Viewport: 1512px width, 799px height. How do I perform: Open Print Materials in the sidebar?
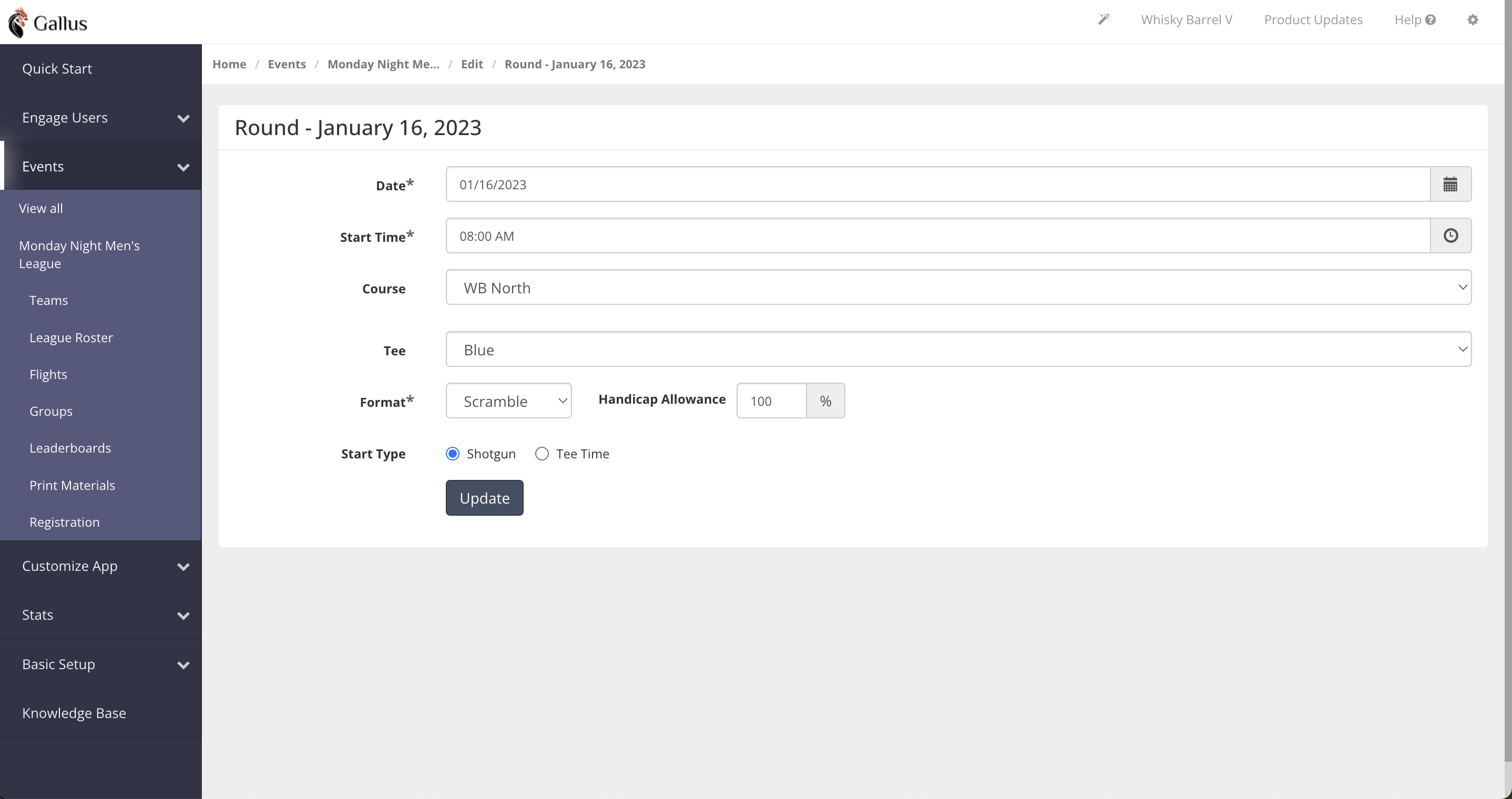click(72, 486)
